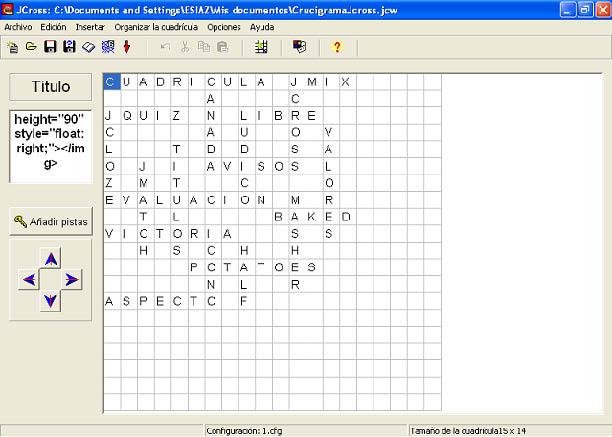Open help with the question mark icon
612x437 pixels.
pyautogui.click(x=337, y=47)
